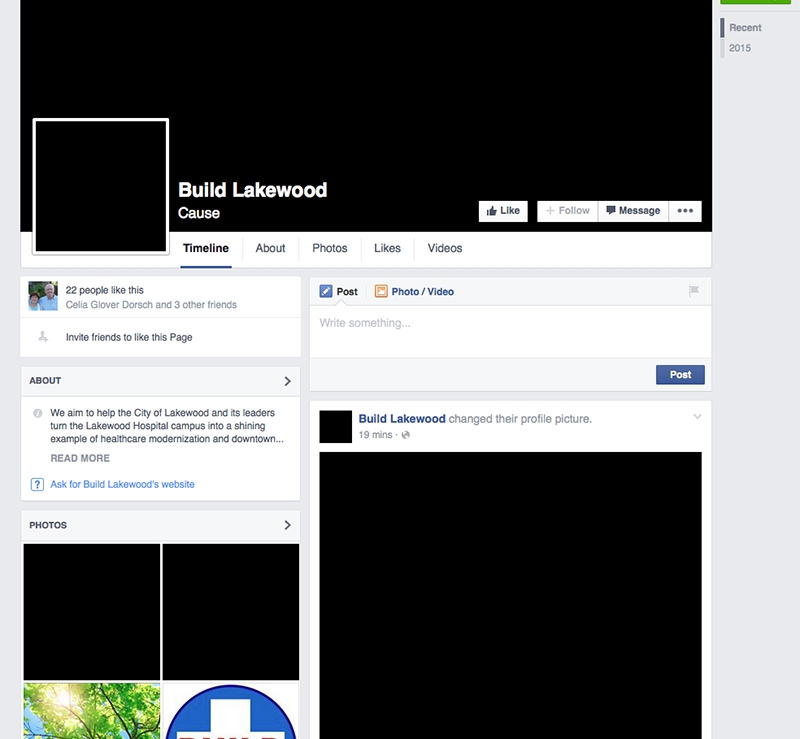This screenshot has height=739, width=800.
Task: Open the three-dots more options button
Action: [685, 211]
